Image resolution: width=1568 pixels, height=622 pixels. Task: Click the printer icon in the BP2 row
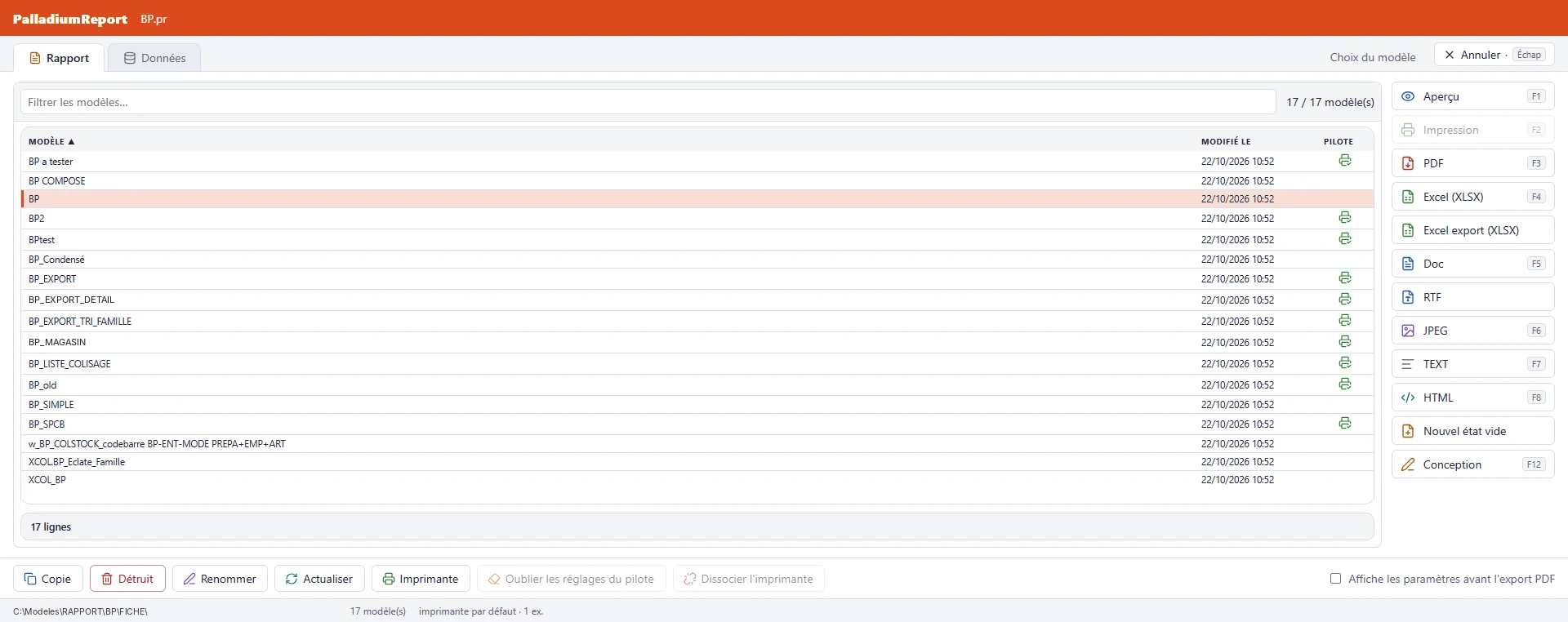click(1345, 217)
